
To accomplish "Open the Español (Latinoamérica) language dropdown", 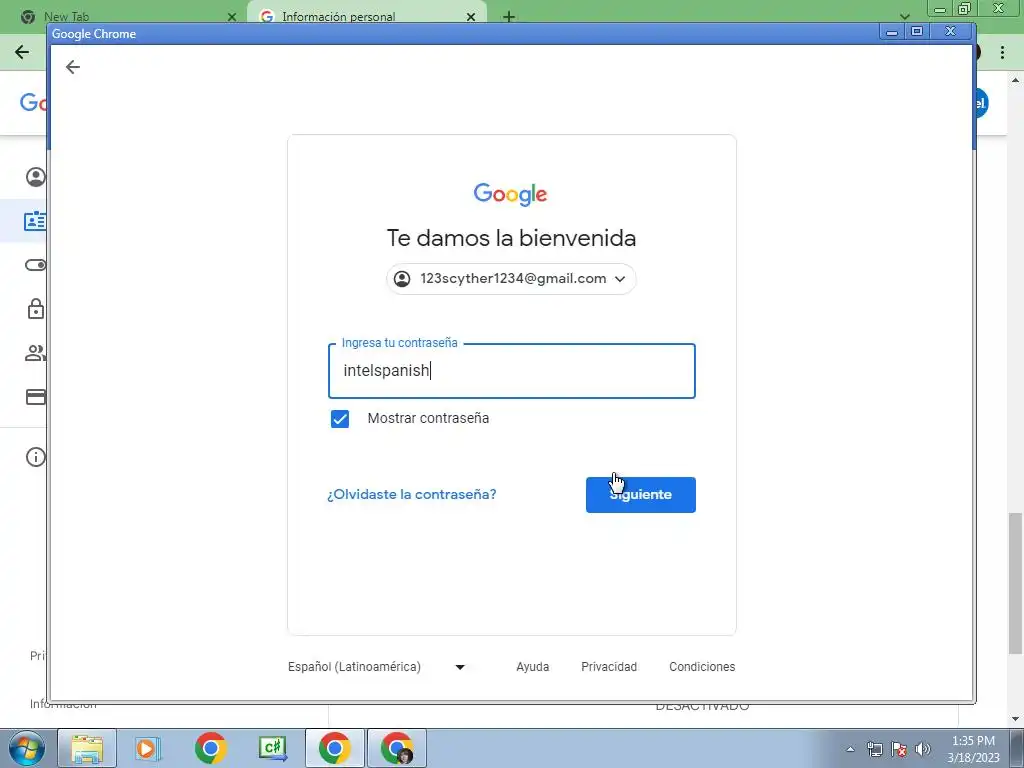I will (x=376, y=667).
